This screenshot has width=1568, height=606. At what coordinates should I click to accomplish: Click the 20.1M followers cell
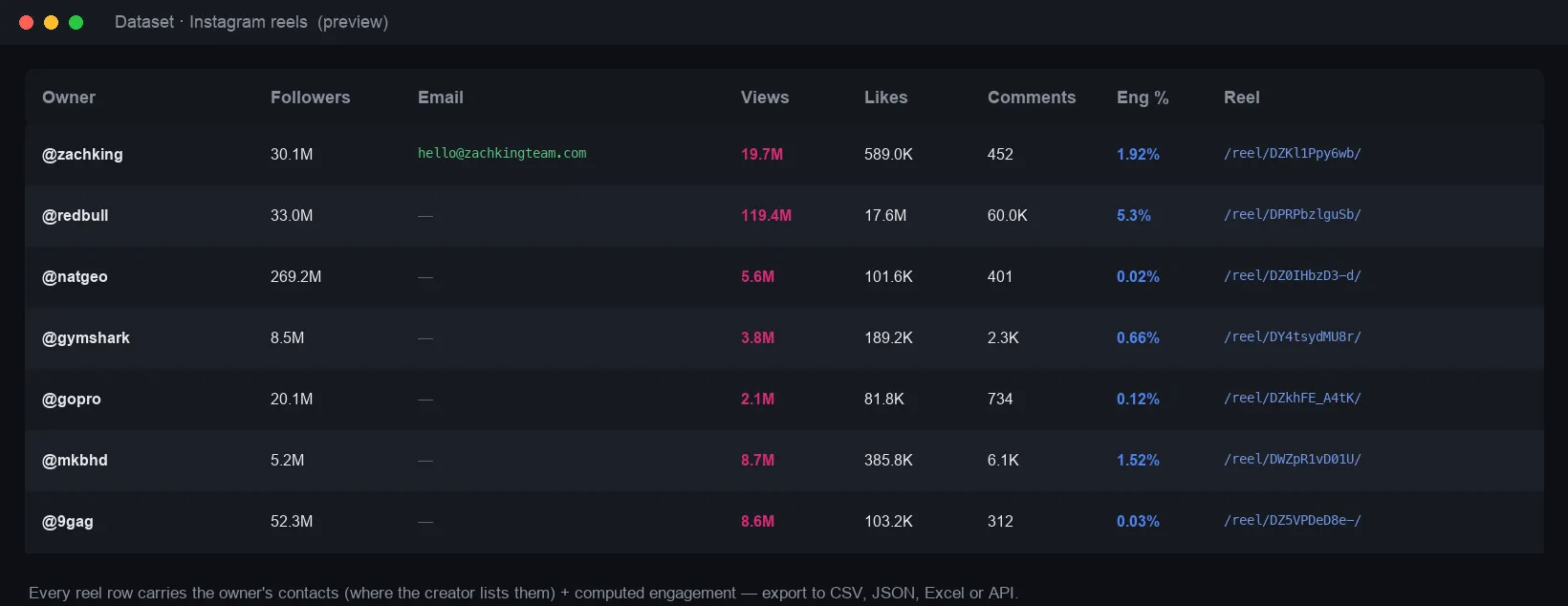pos(292,399)
